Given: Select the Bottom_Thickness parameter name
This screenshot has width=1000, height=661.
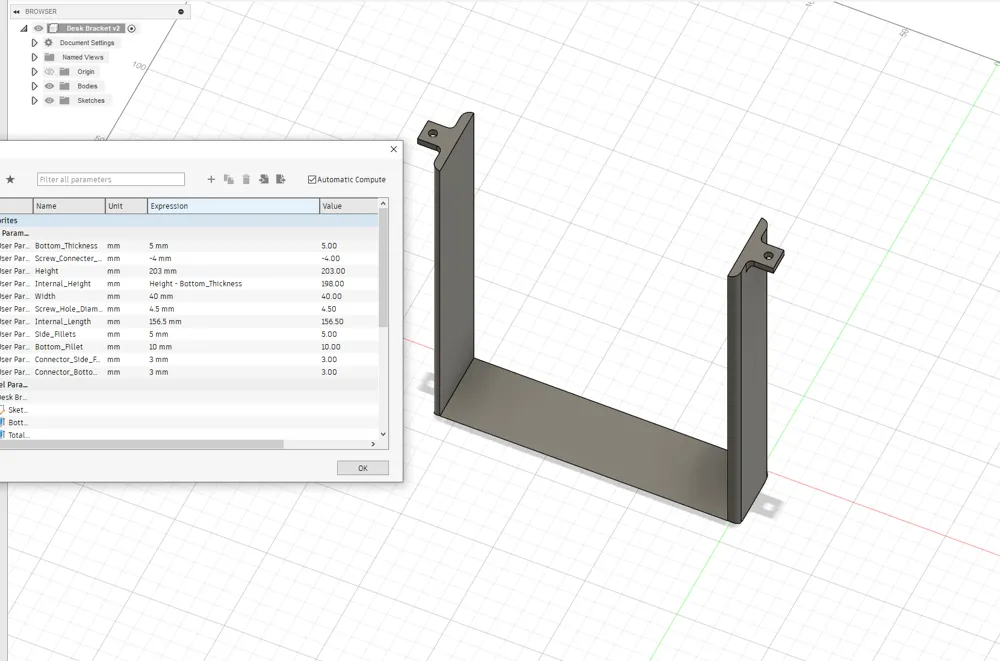Looking at the screenshot, I should 66,246.
